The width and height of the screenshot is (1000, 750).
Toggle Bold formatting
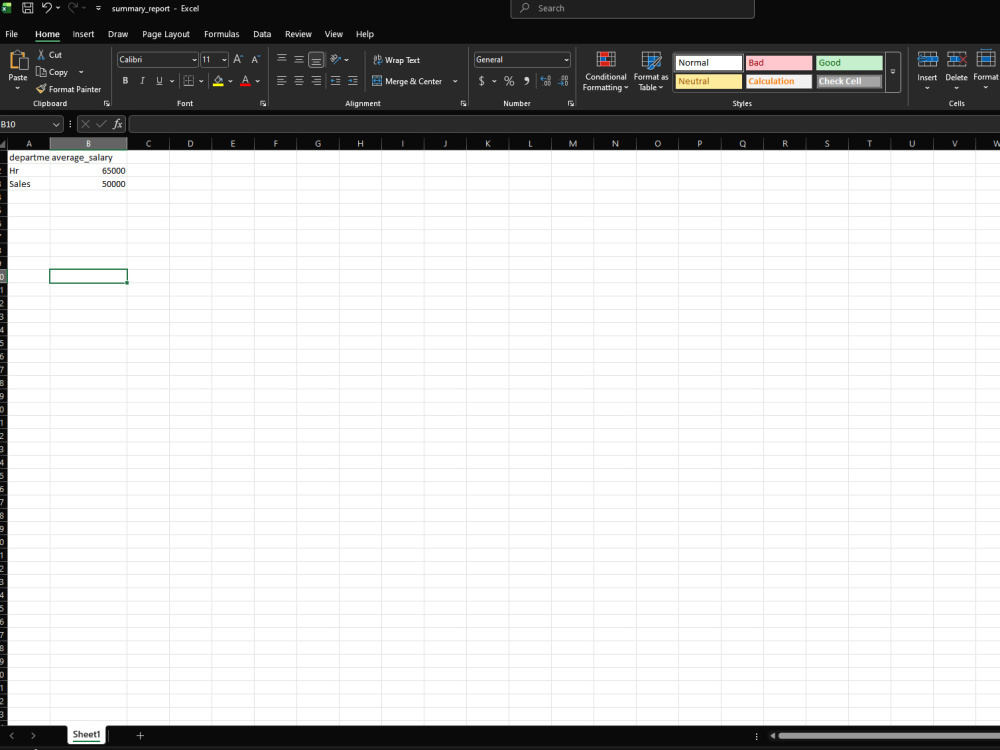(x=125, y=81)
